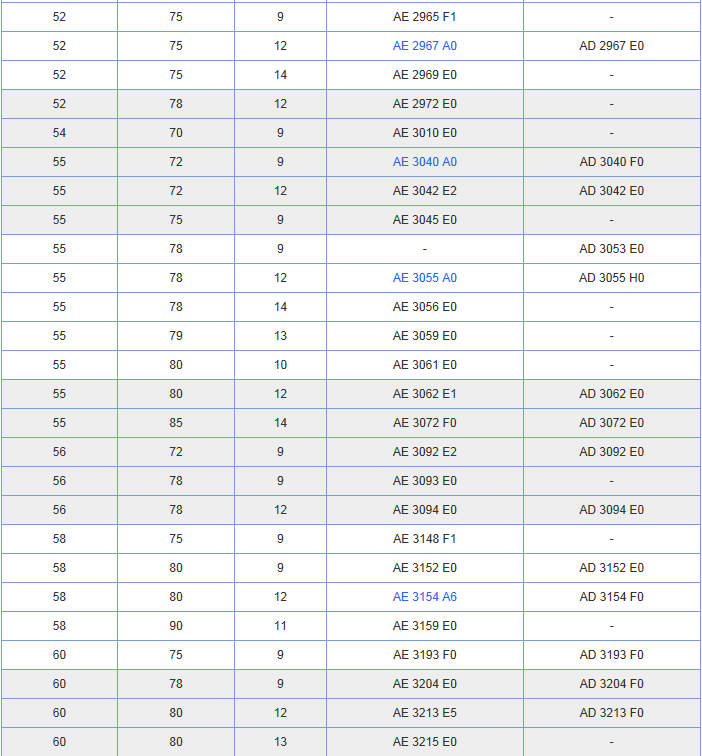This screenshot has height=756, width=702.
Task: Click the AE 3093 E0 entry
Action: pos(424,481)
